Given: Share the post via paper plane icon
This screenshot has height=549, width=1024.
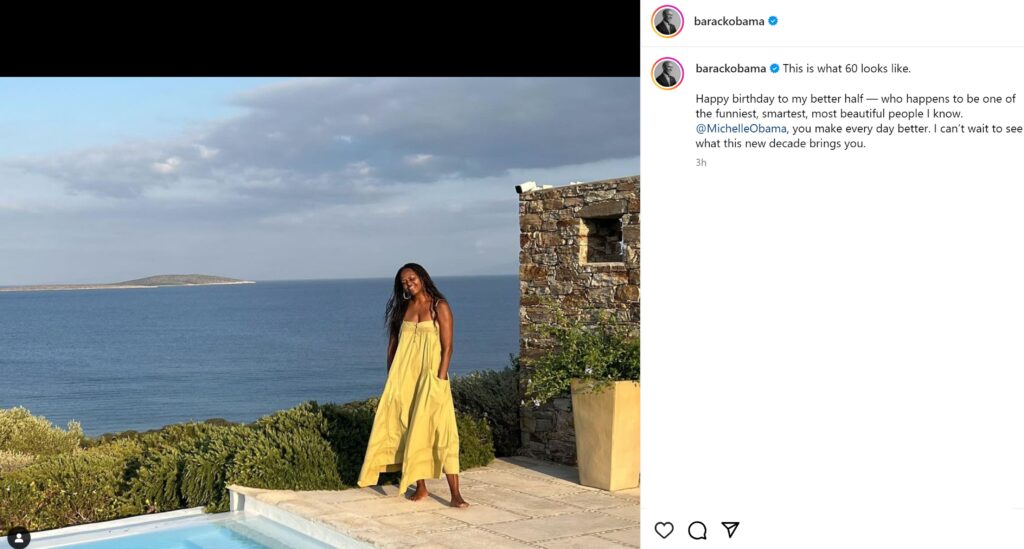Looking at the screenshot, I should (x=730, y=530).
